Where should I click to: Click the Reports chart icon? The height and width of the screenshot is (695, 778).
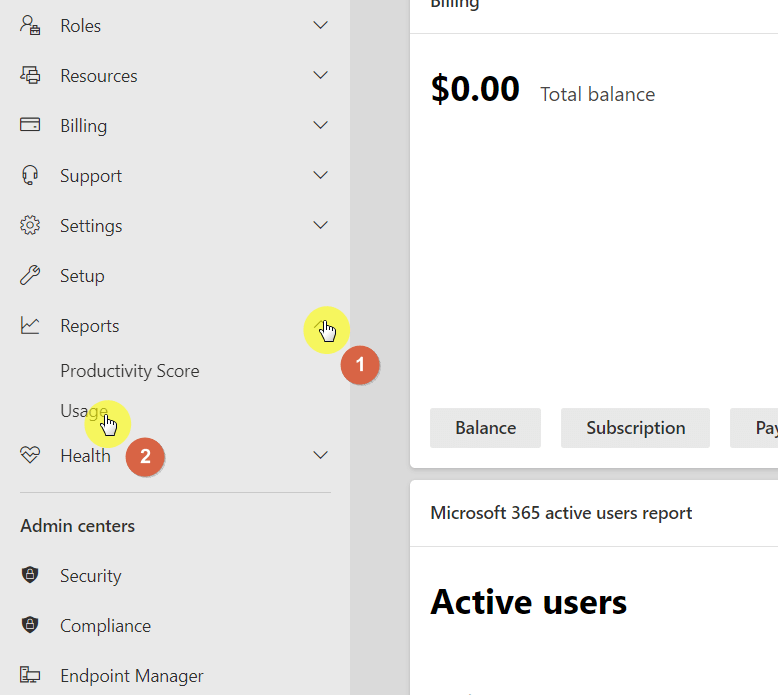30,325
